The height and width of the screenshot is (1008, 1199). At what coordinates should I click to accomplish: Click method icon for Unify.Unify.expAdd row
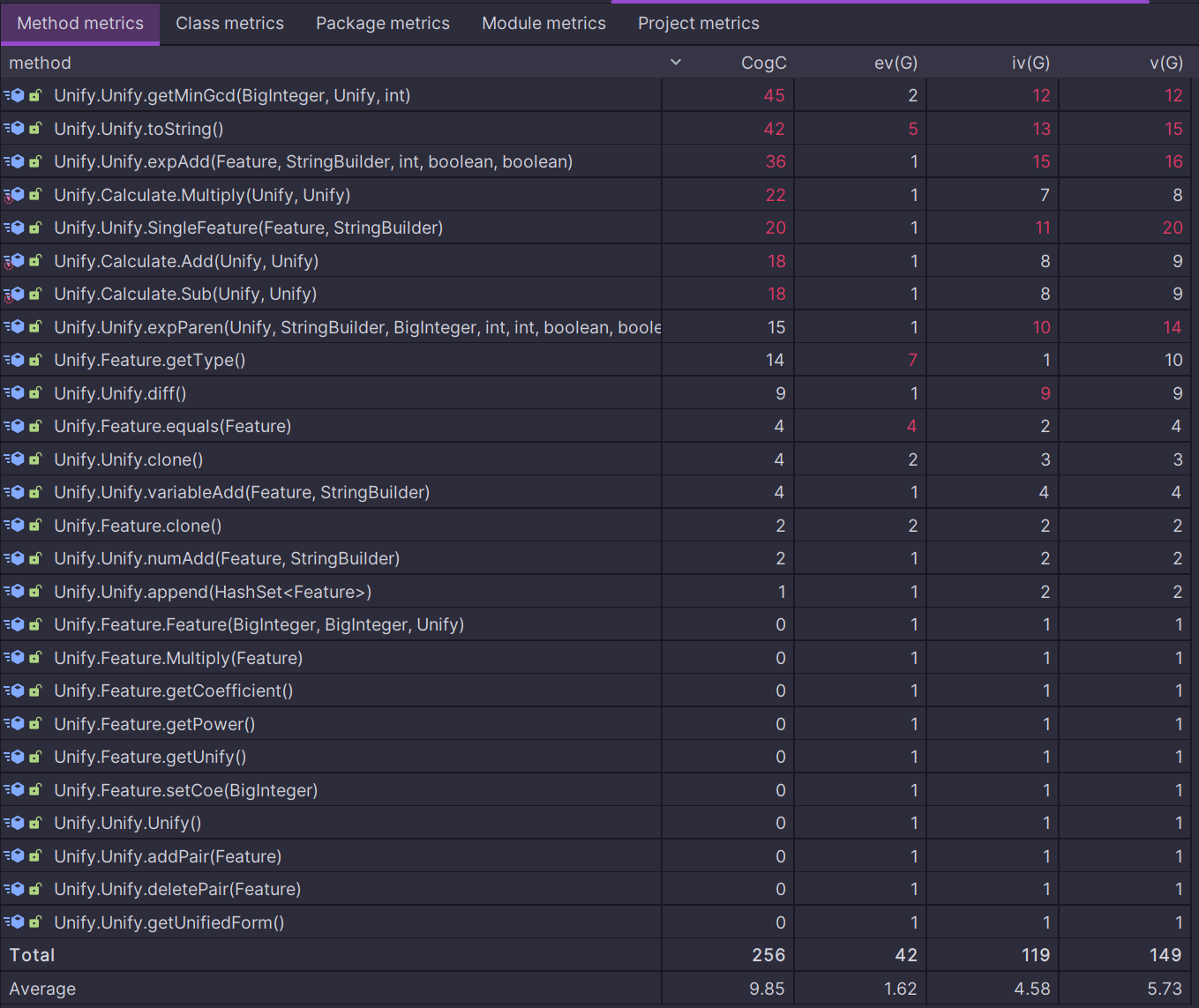coord(14,161)
